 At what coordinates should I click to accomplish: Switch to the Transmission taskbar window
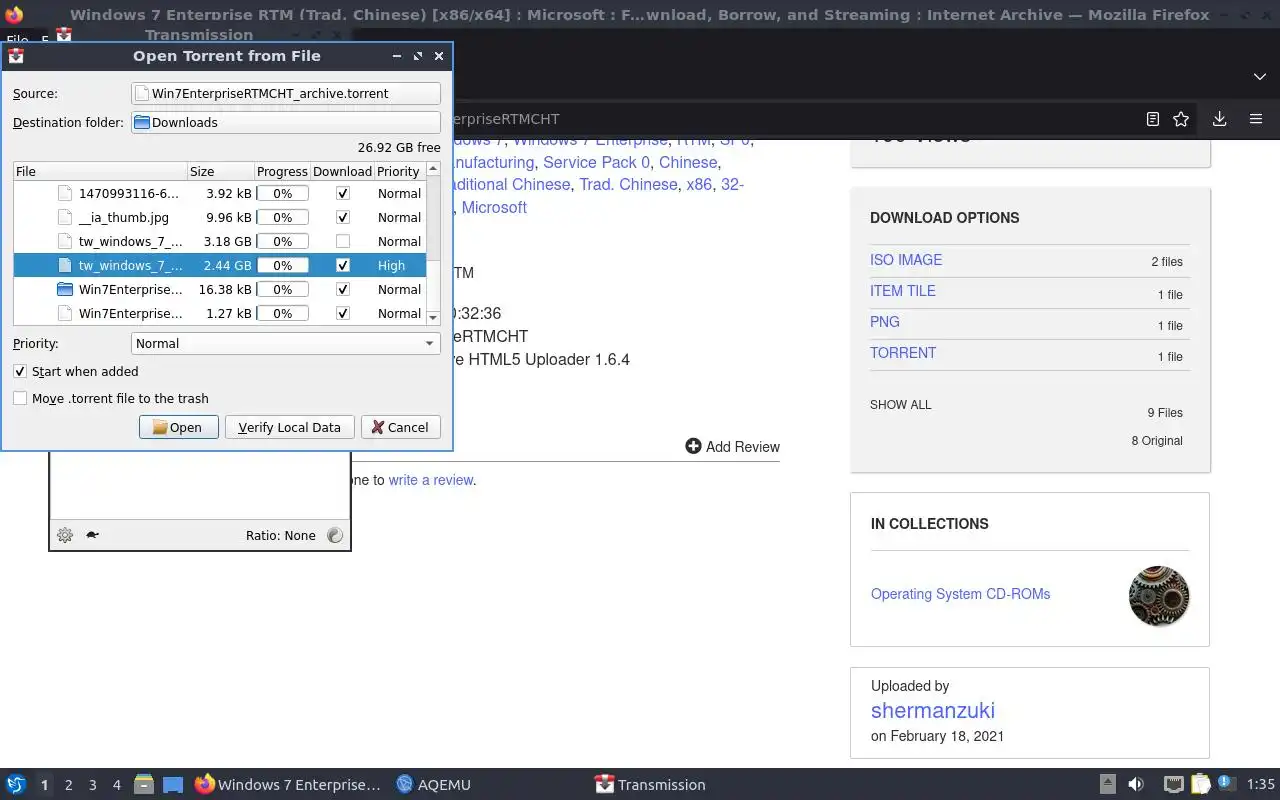click(x=650, y=785)
